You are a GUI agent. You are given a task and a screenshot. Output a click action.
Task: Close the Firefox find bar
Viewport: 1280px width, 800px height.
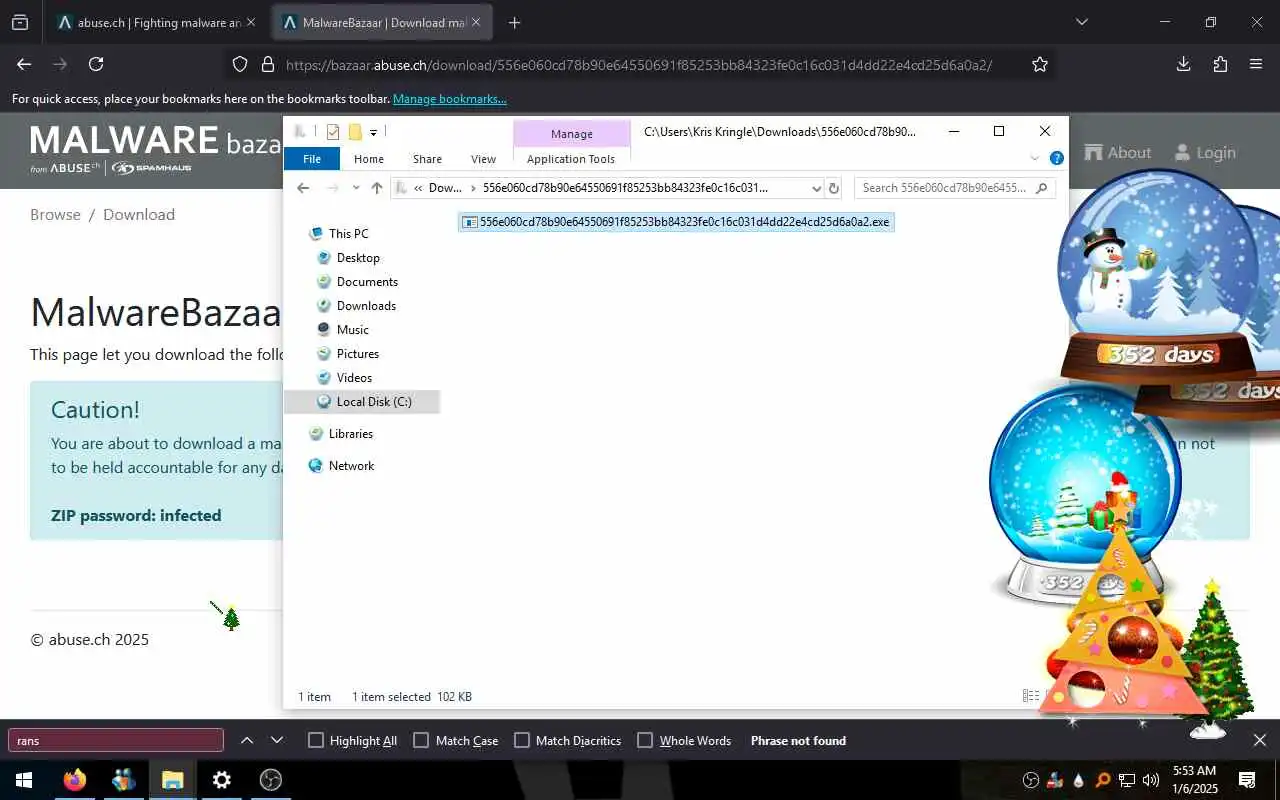pyautogui.click(x=1260, y=740)
